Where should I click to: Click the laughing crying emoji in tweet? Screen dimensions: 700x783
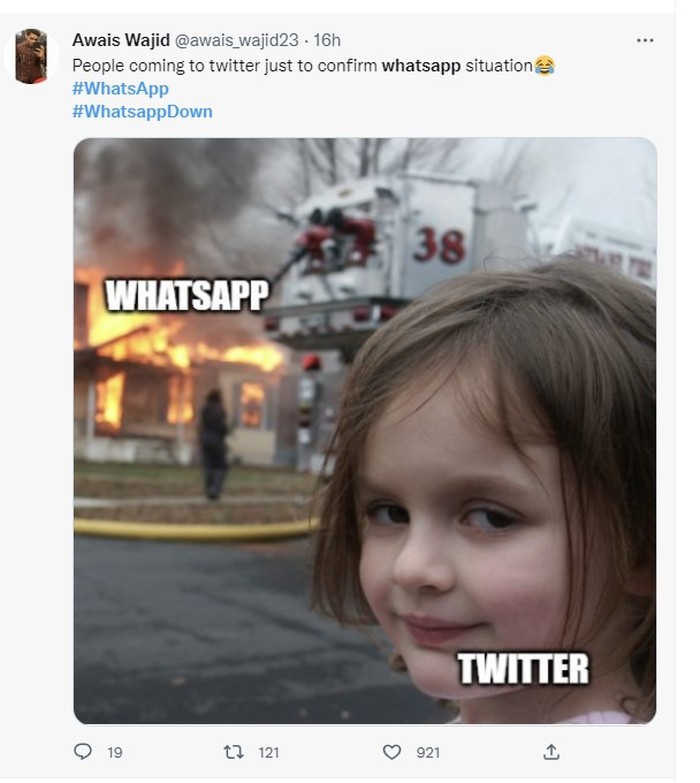[544, 65]
